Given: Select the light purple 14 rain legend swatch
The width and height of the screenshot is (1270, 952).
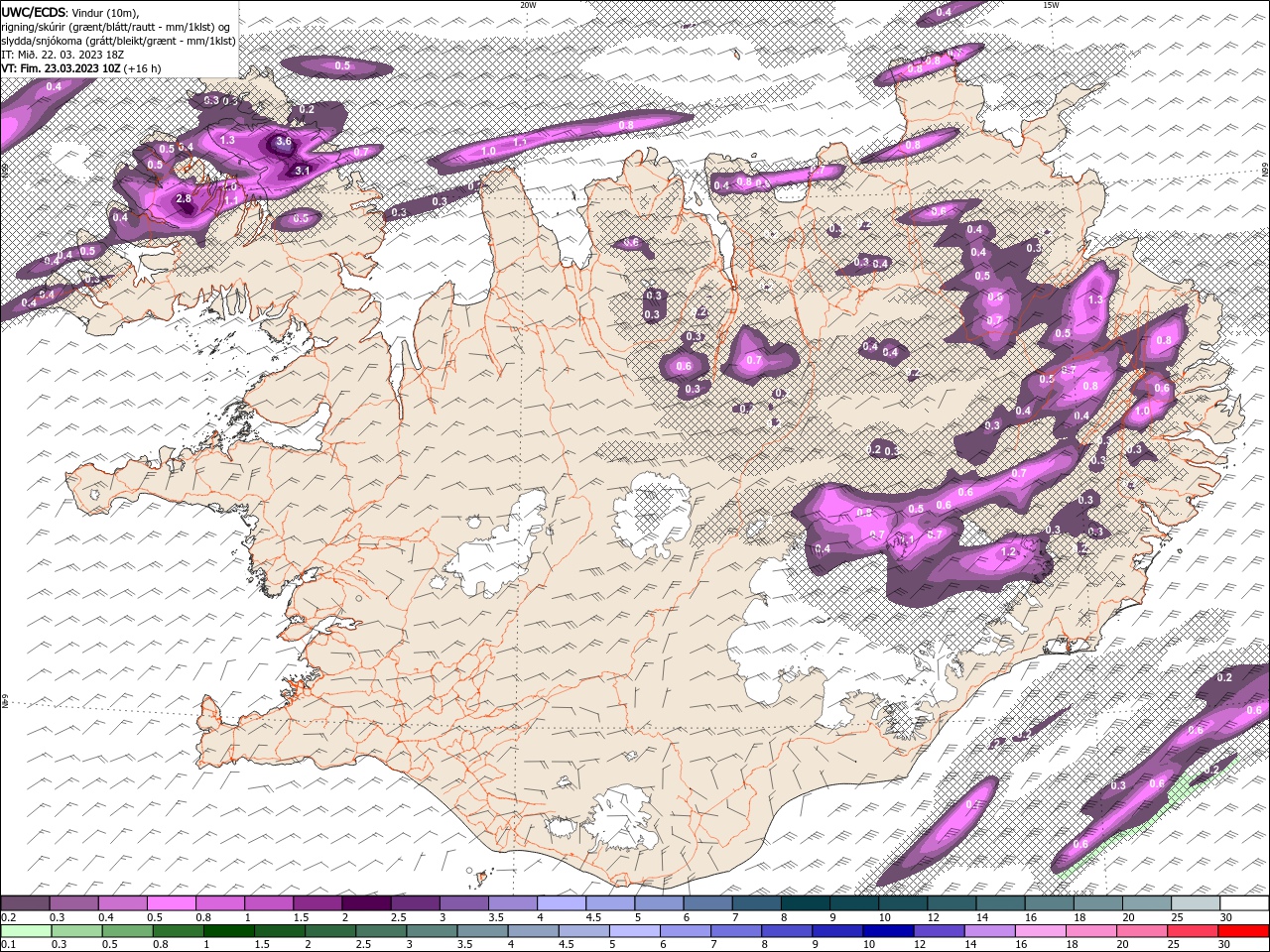Looking at the screenshot, I should coord(989,930).
